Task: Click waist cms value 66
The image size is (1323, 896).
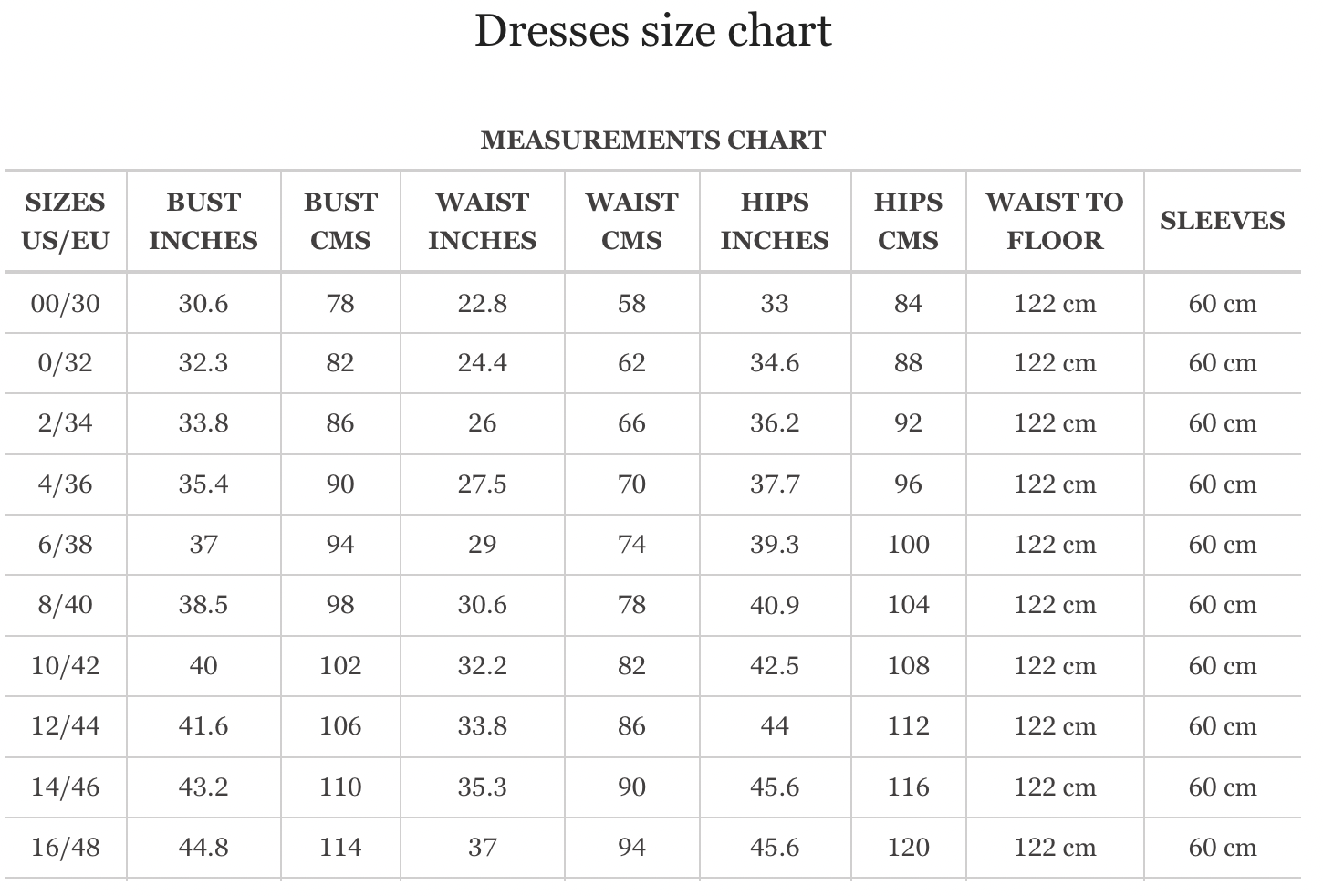Action: pos(631,423)
